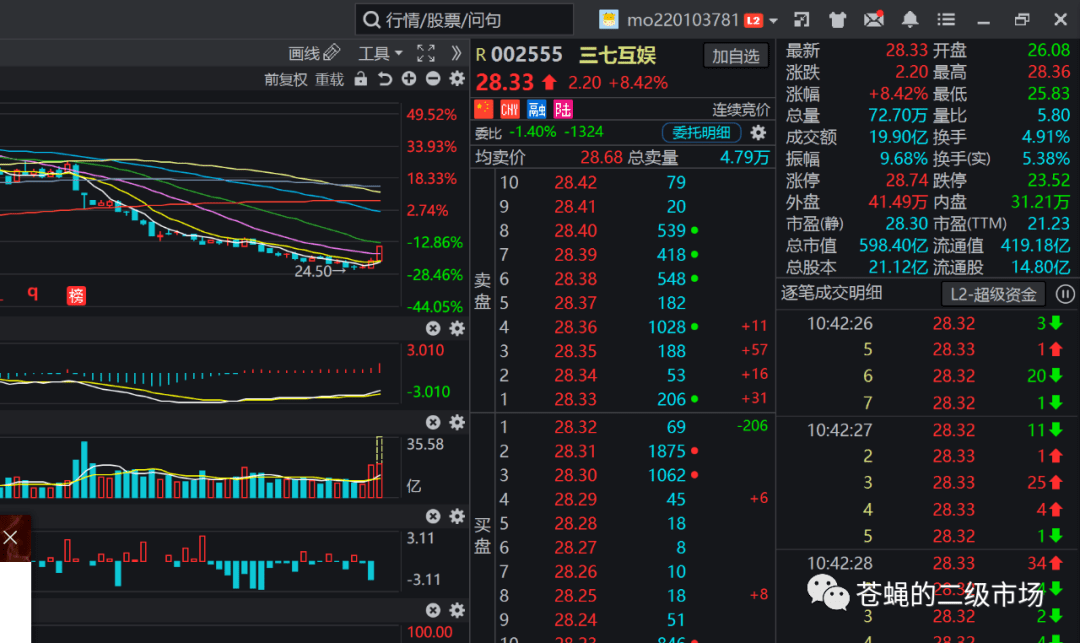
Task: Click 加自选 to add to watchlist
Action: [736, 56]
